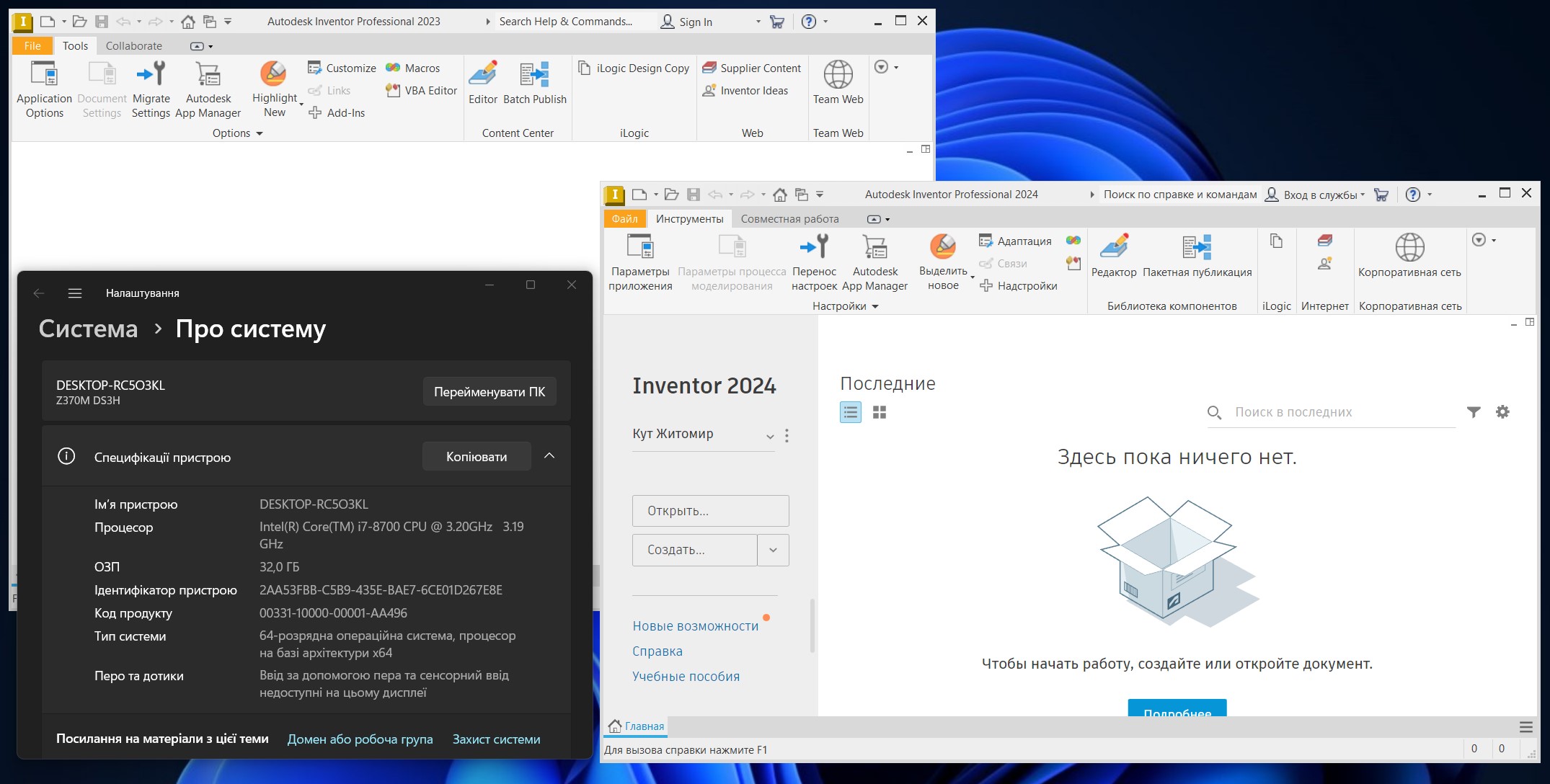Toggle the filter icon for recent documents
Viewport: 1550px width, 784px height.
pos(1474,412)
